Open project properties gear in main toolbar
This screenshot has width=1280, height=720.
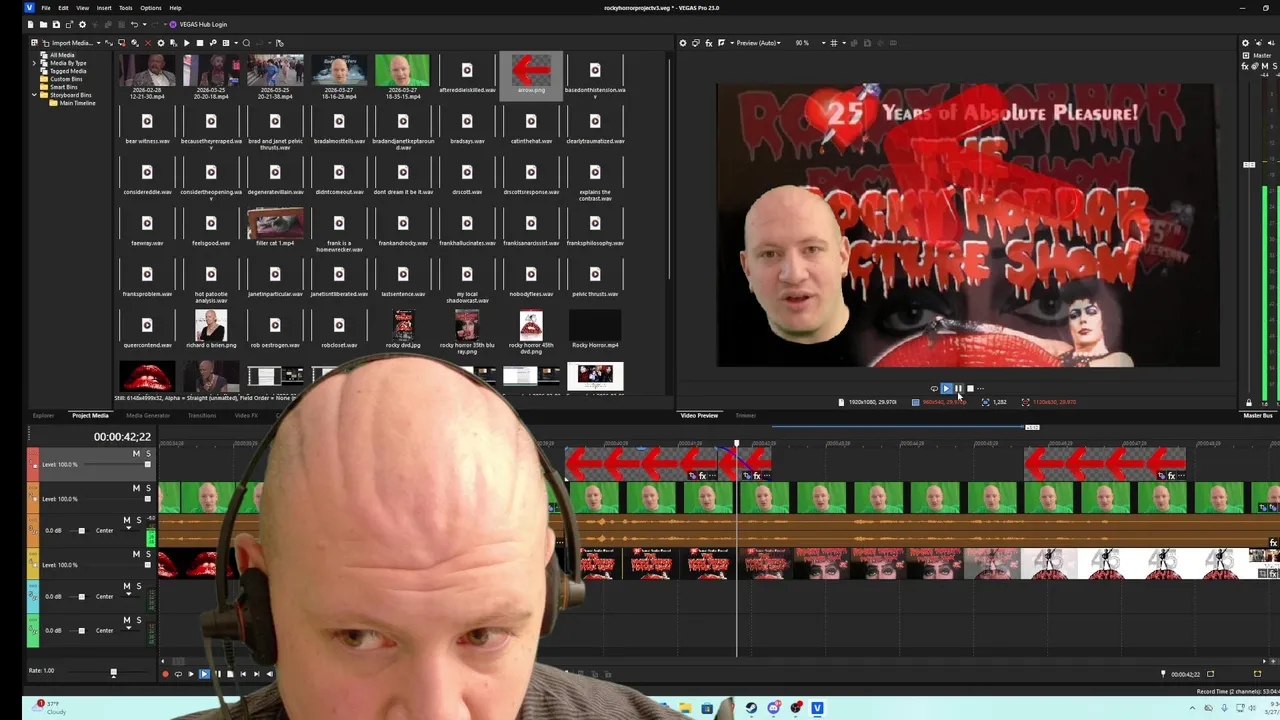[x=82, y=24]
